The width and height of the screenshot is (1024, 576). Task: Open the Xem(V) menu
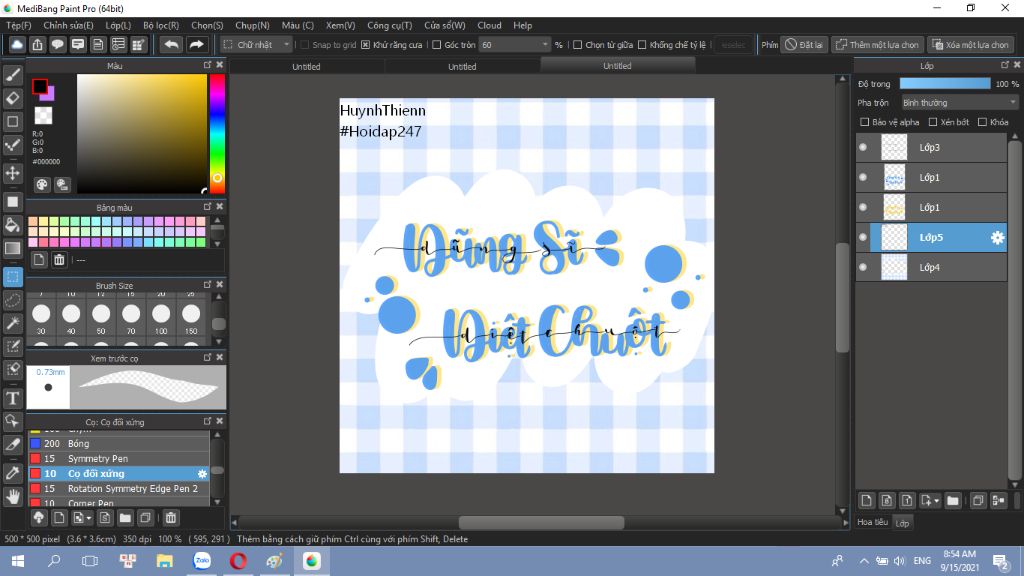click(x=340, y=25)
